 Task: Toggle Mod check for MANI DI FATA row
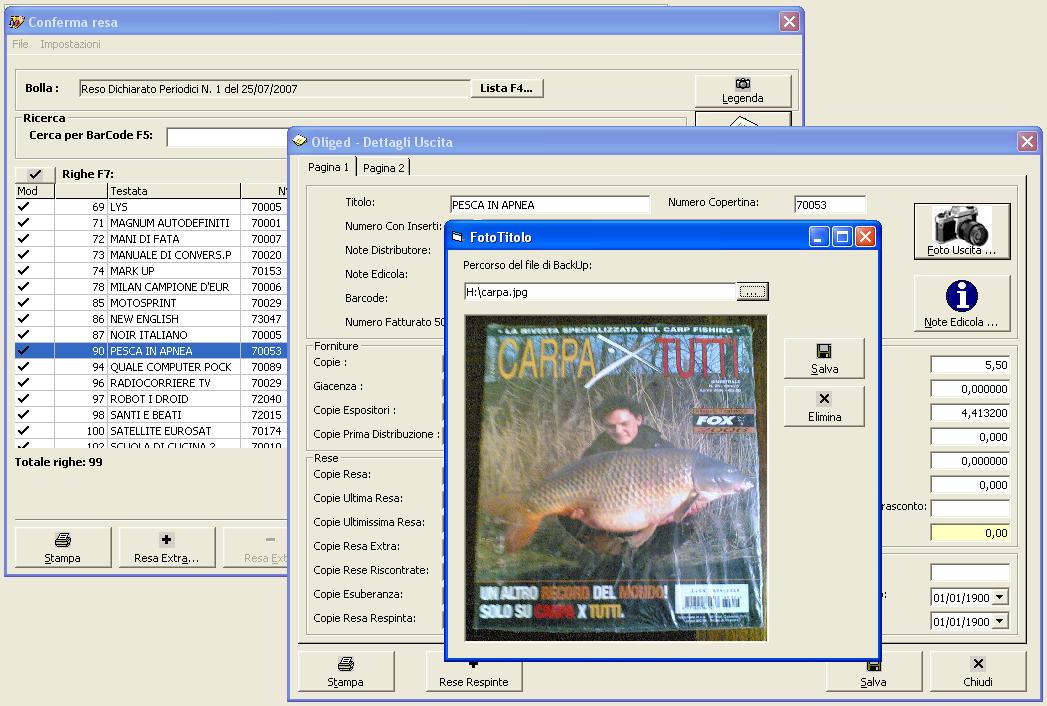[x=23, y=238]
